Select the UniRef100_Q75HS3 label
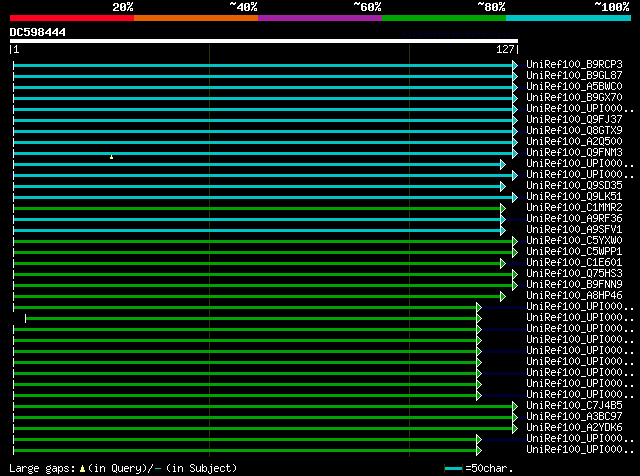Screen dimensions: 640x476 (574, 274)
